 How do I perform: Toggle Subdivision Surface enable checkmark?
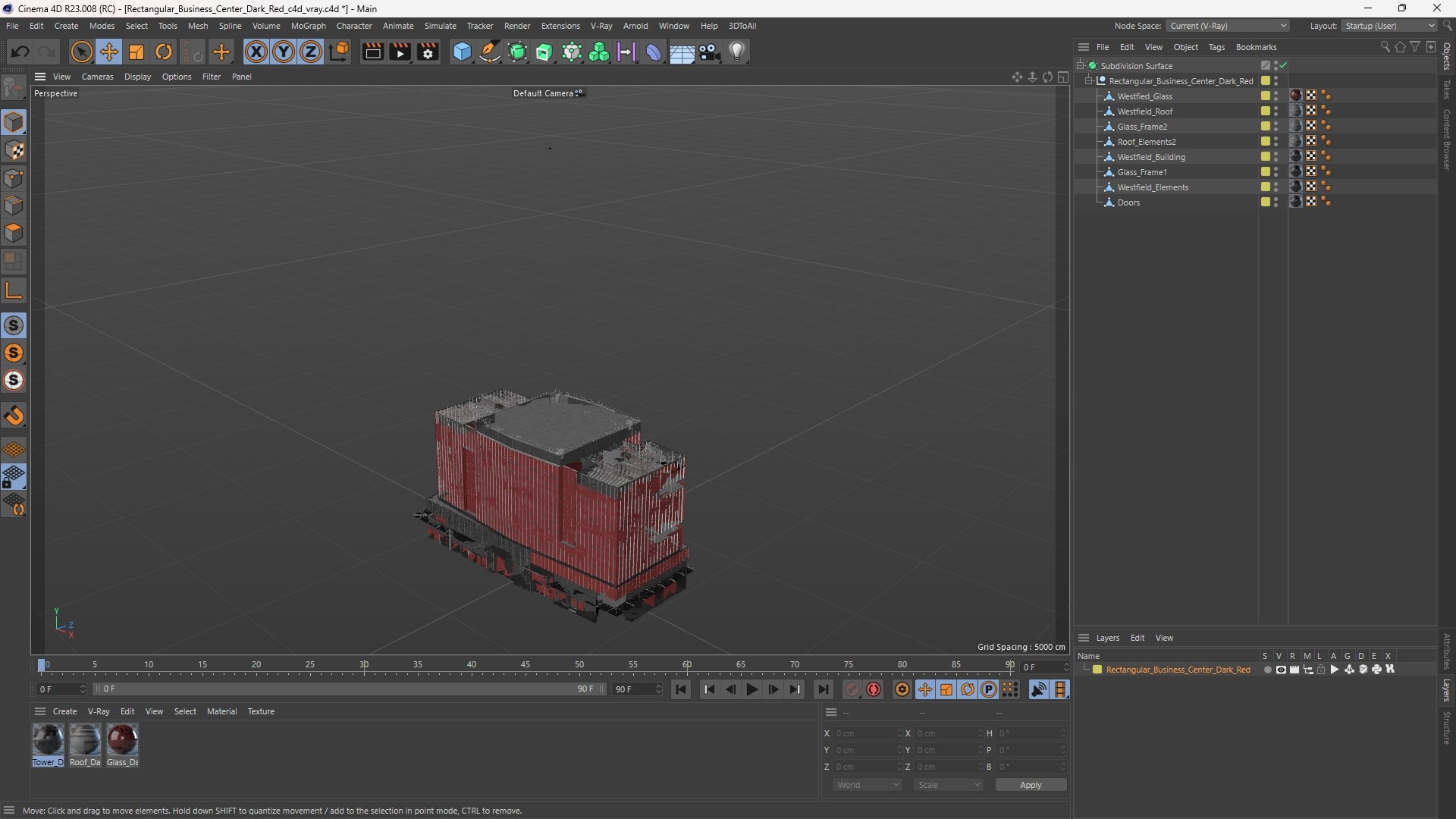click(x=1284, y=66)
